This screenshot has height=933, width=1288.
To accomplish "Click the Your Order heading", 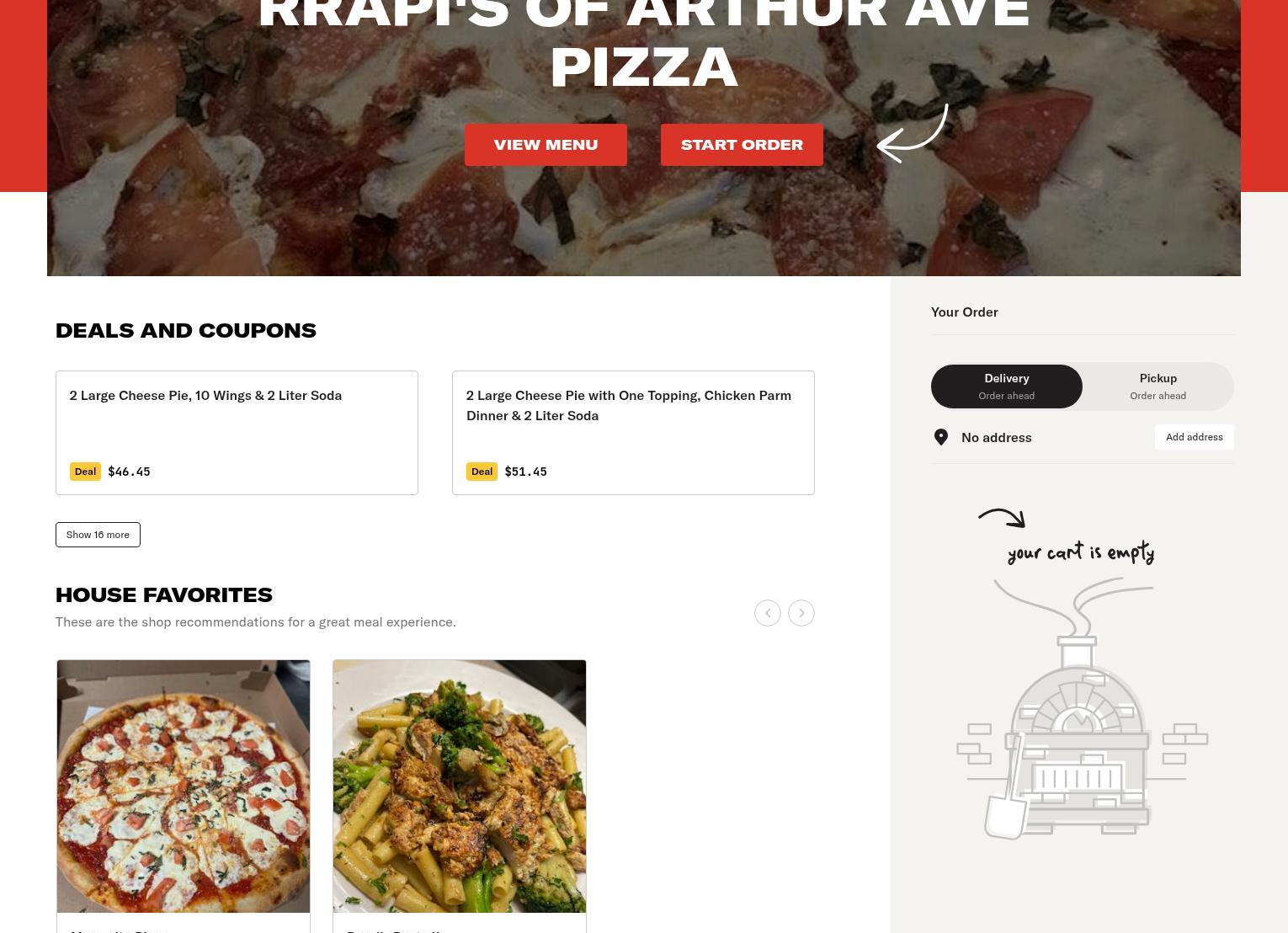I will [965, 312].
